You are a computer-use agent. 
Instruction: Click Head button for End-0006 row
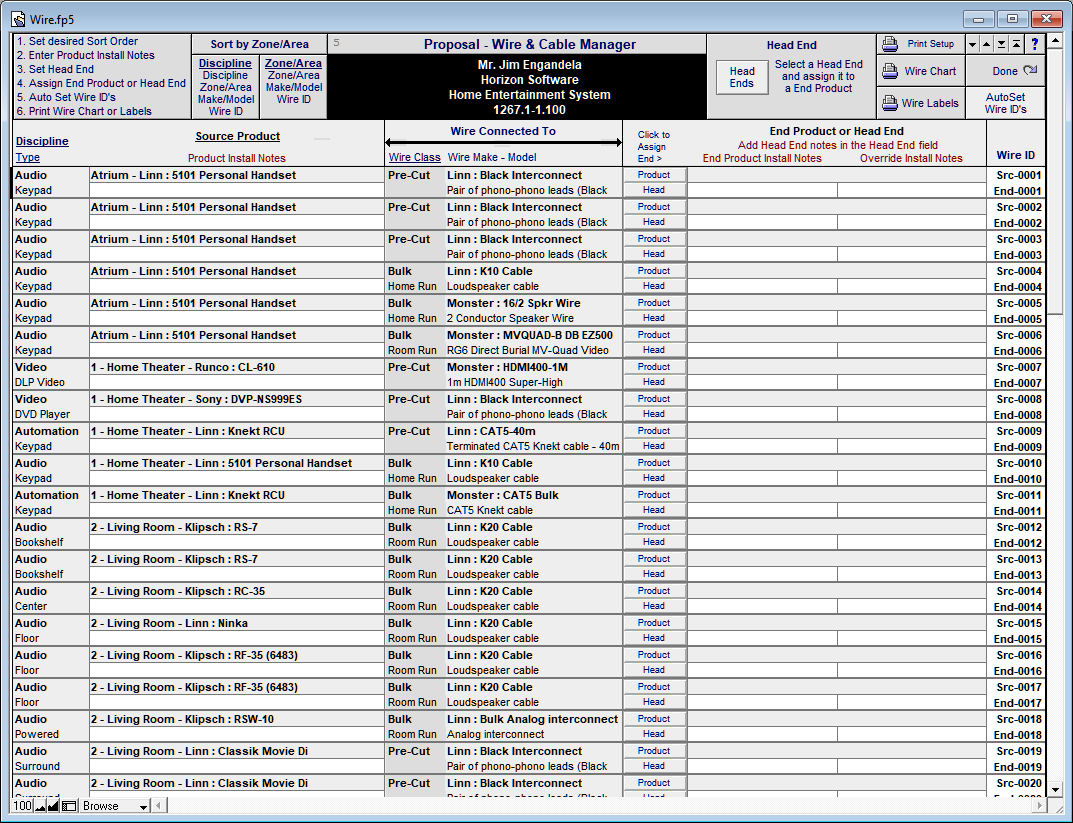(x=654, y=350)
